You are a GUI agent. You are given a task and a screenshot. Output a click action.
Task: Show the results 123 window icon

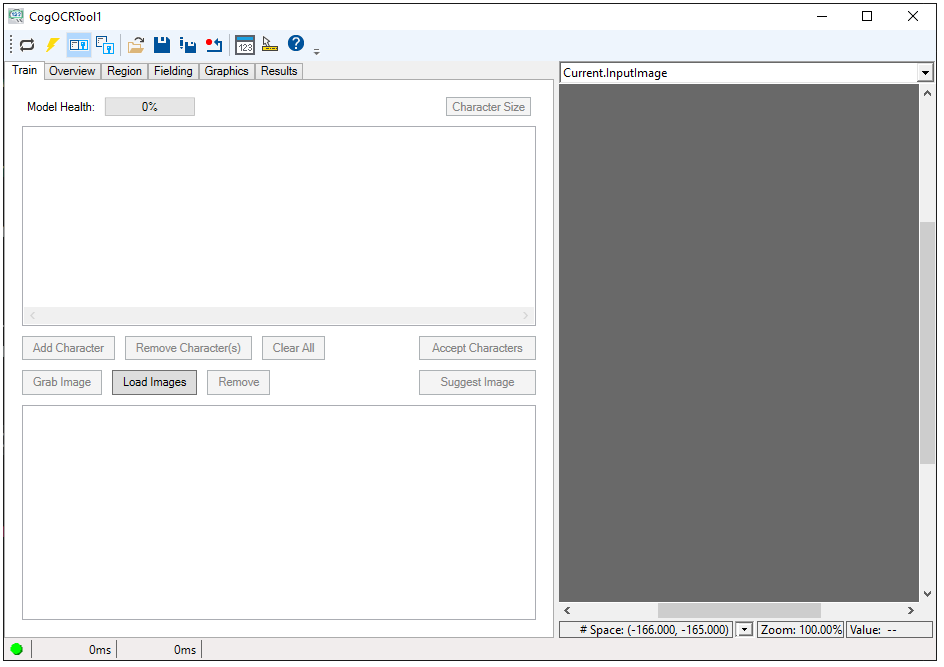pyautogui.click(x=245, y=45)
